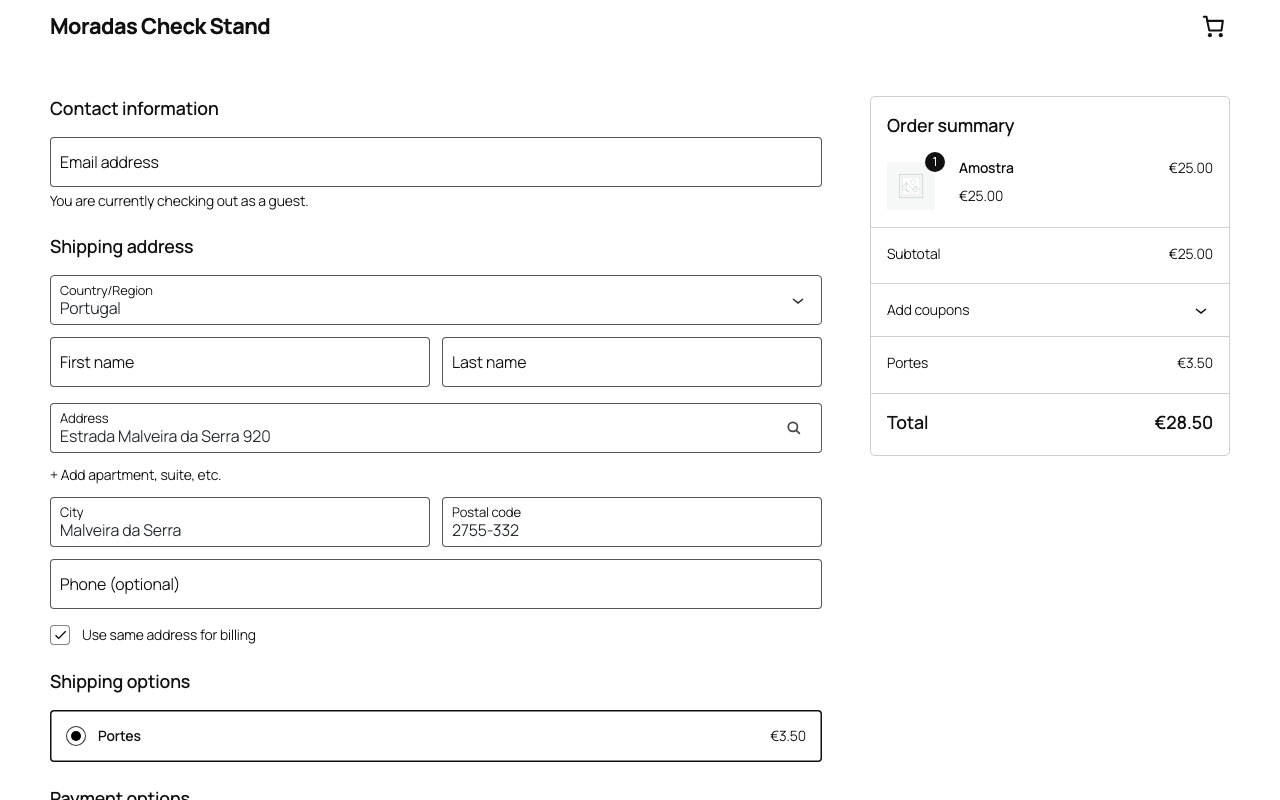Click the quantity badge on Amostra
The height and width of the screenshot is (800, 1280).
(x=935, y=162)
